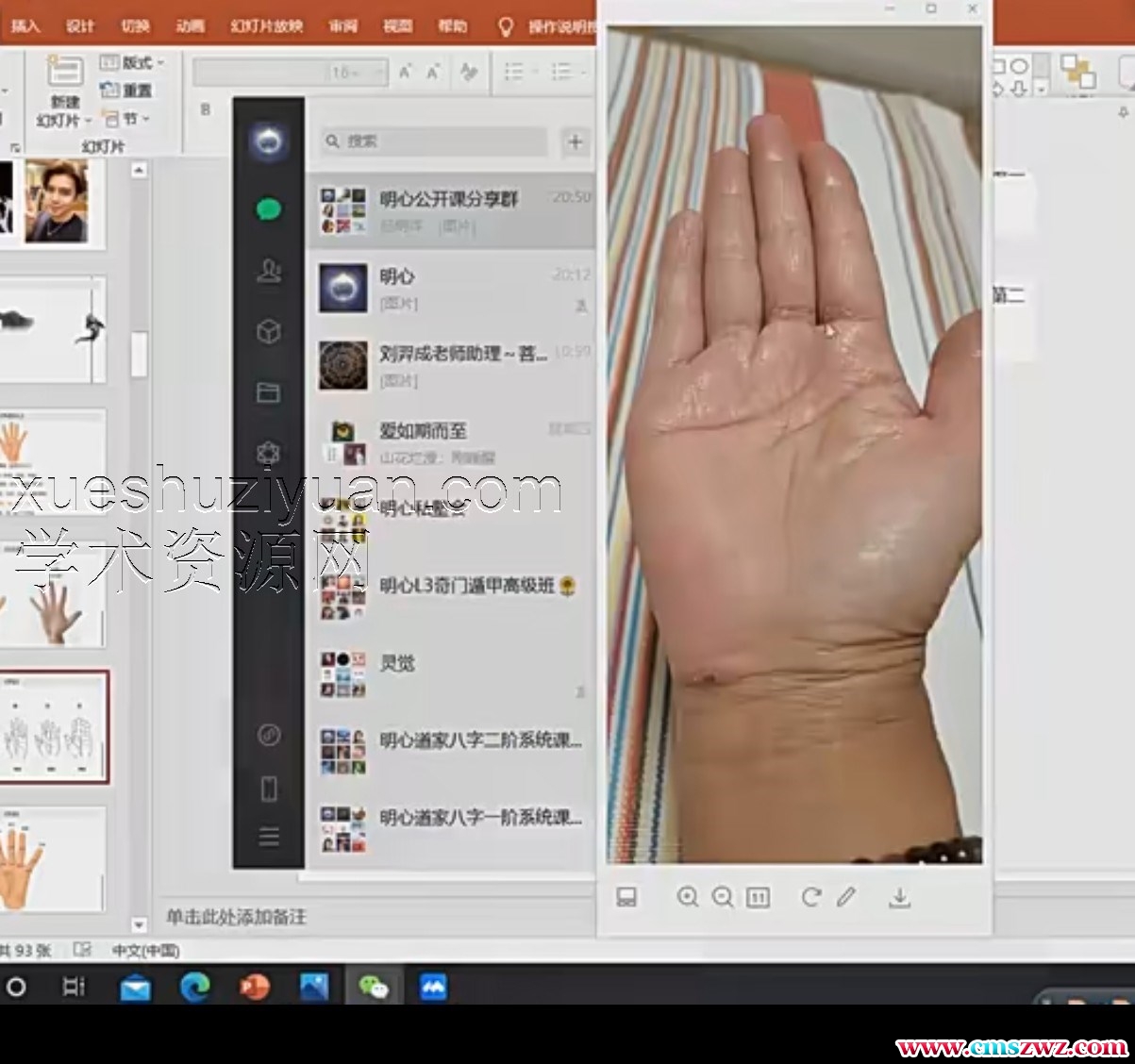Image resolution: width=1135 pixels, height=1064 pixels.
Task: Open the WeChat files folder icon
Action: click(x=269, y=392)
